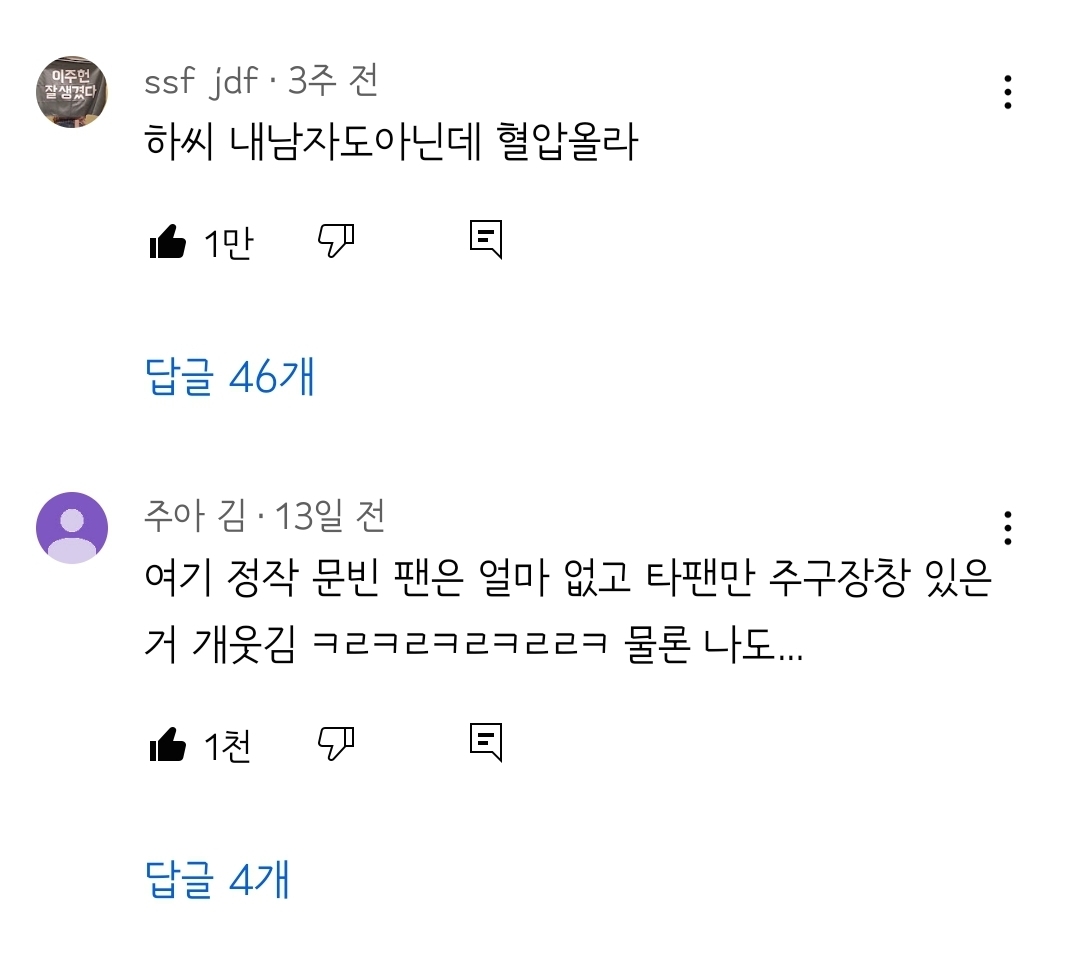
Task: Open ssf jdf's channel via username
Action: [x=200, y=84]
